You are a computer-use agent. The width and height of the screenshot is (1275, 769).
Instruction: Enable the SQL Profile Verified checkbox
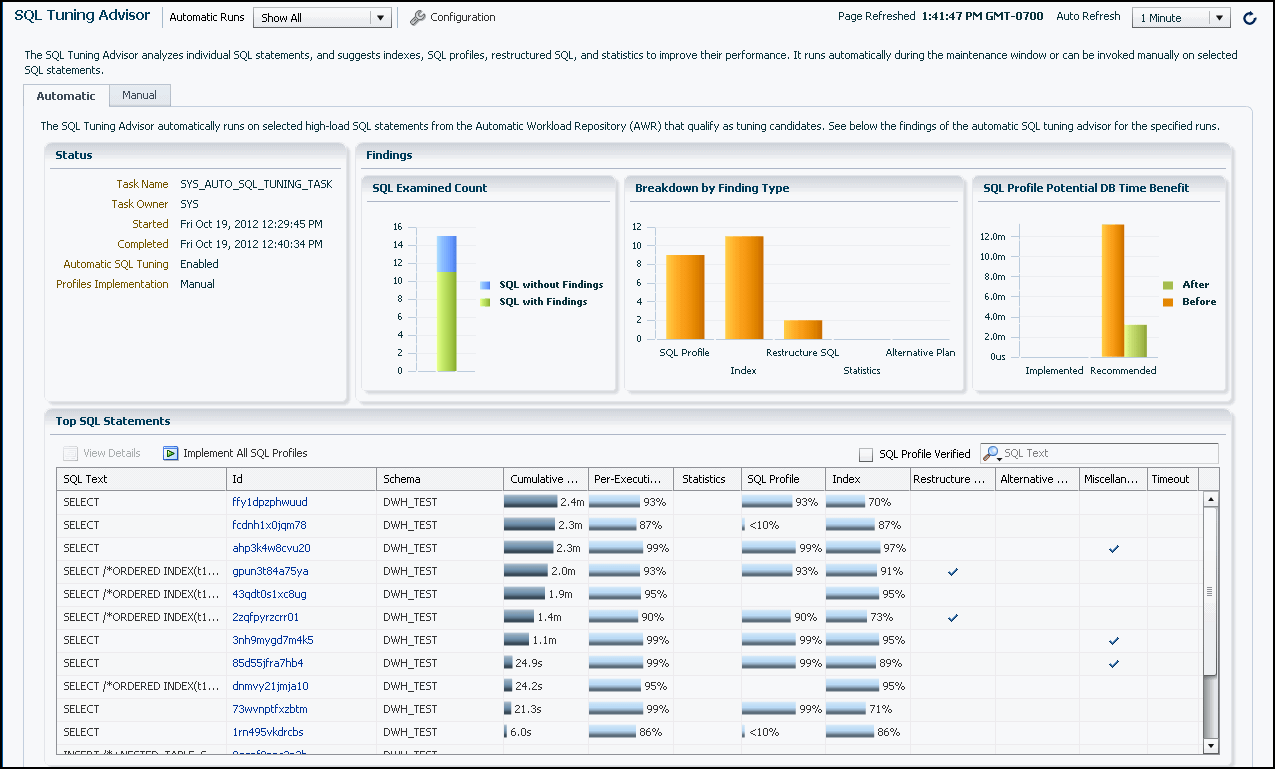pyautogui.click(x=866, y=454)
